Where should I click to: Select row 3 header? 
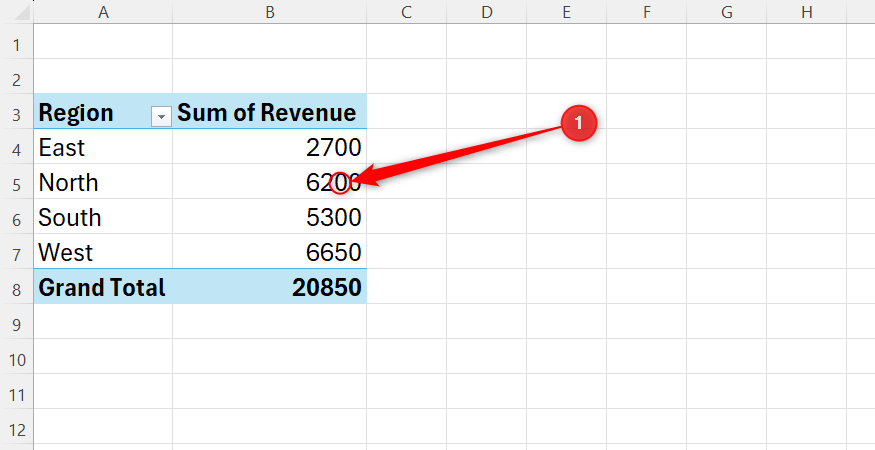tap(17, 112)
